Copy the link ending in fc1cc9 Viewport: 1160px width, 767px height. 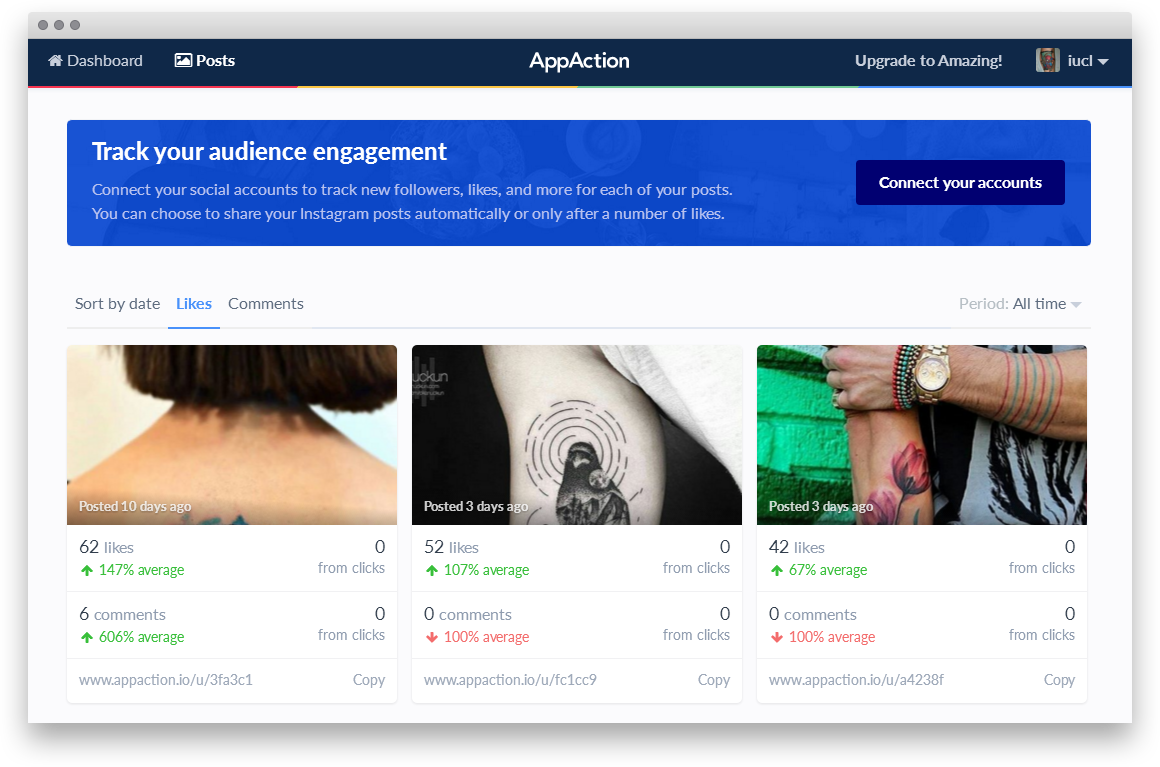[x=713, y=680]
